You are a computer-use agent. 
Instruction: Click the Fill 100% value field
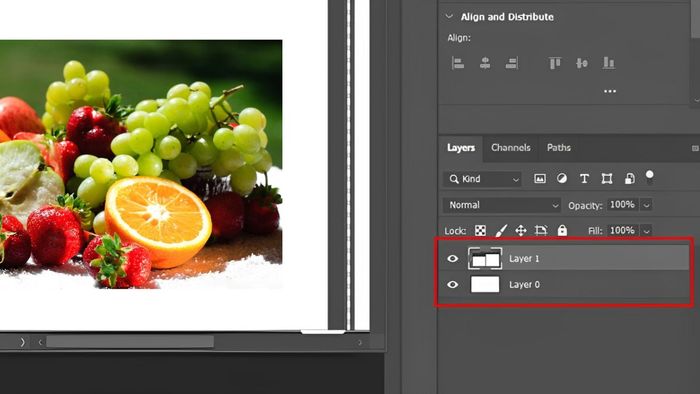[622, 230]
